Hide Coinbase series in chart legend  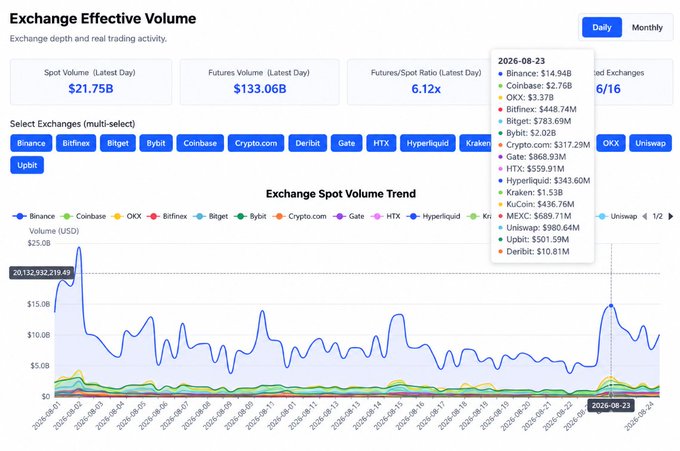[83, 216]
